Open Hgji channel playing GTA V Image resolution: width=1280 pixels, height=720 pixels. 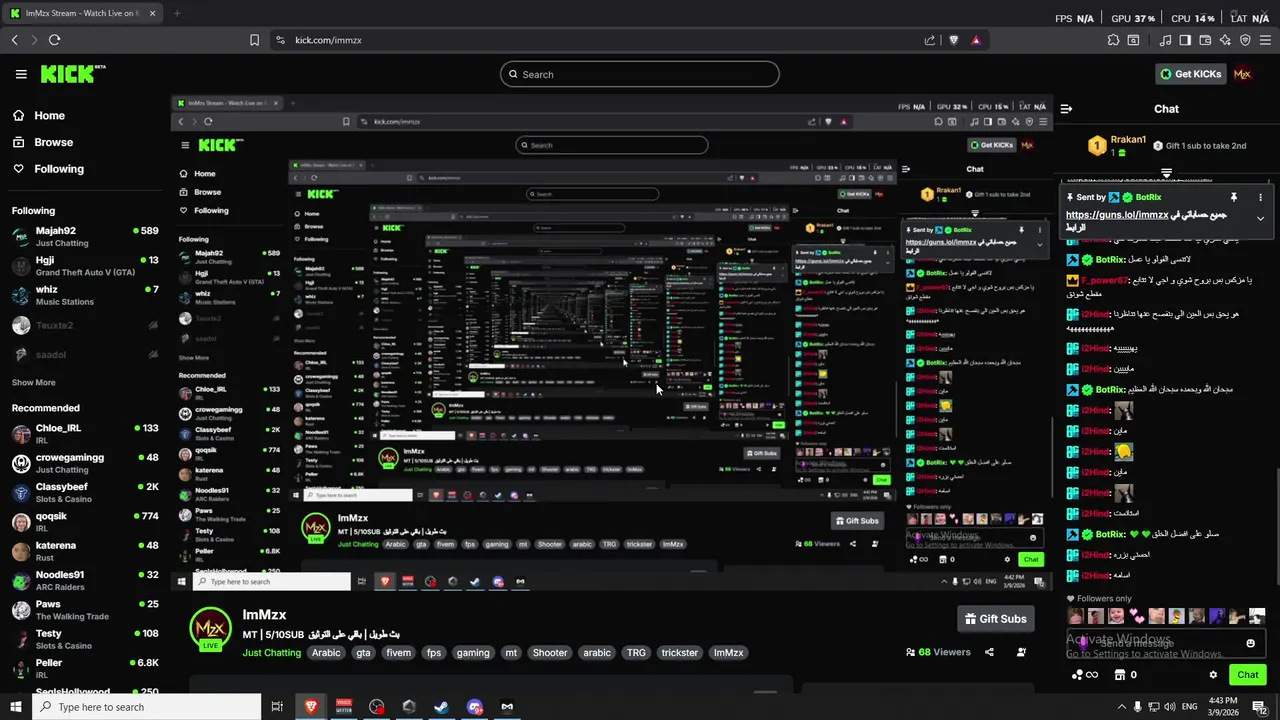[x=85, y=266]
